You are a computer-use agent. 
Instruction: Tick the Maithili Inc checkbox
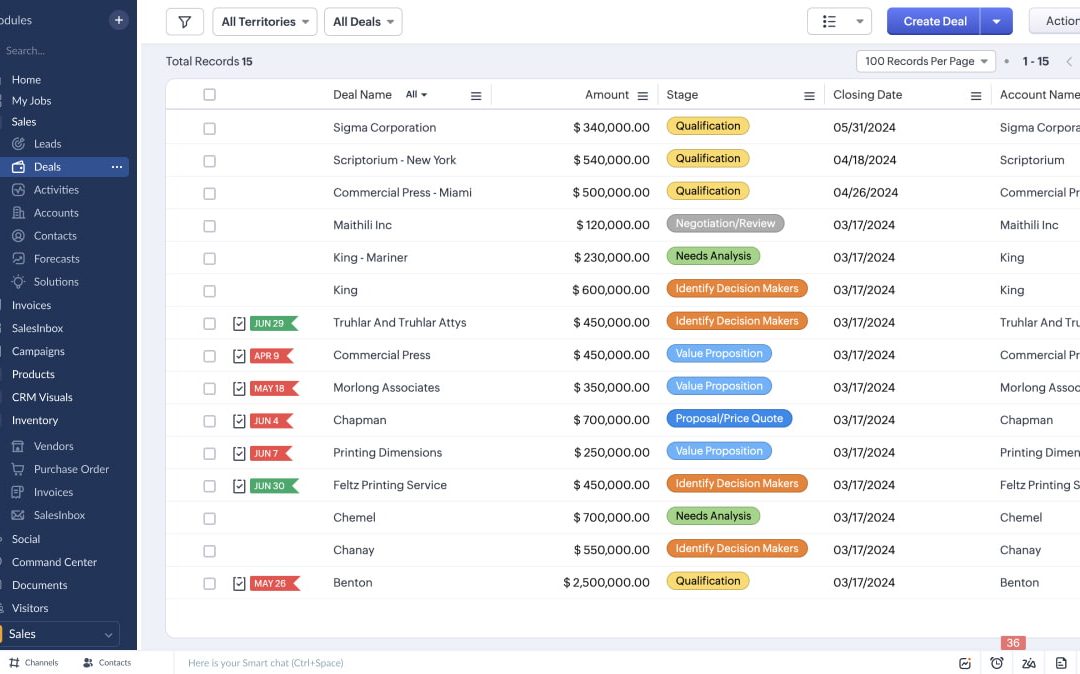[x=209, y=226]
